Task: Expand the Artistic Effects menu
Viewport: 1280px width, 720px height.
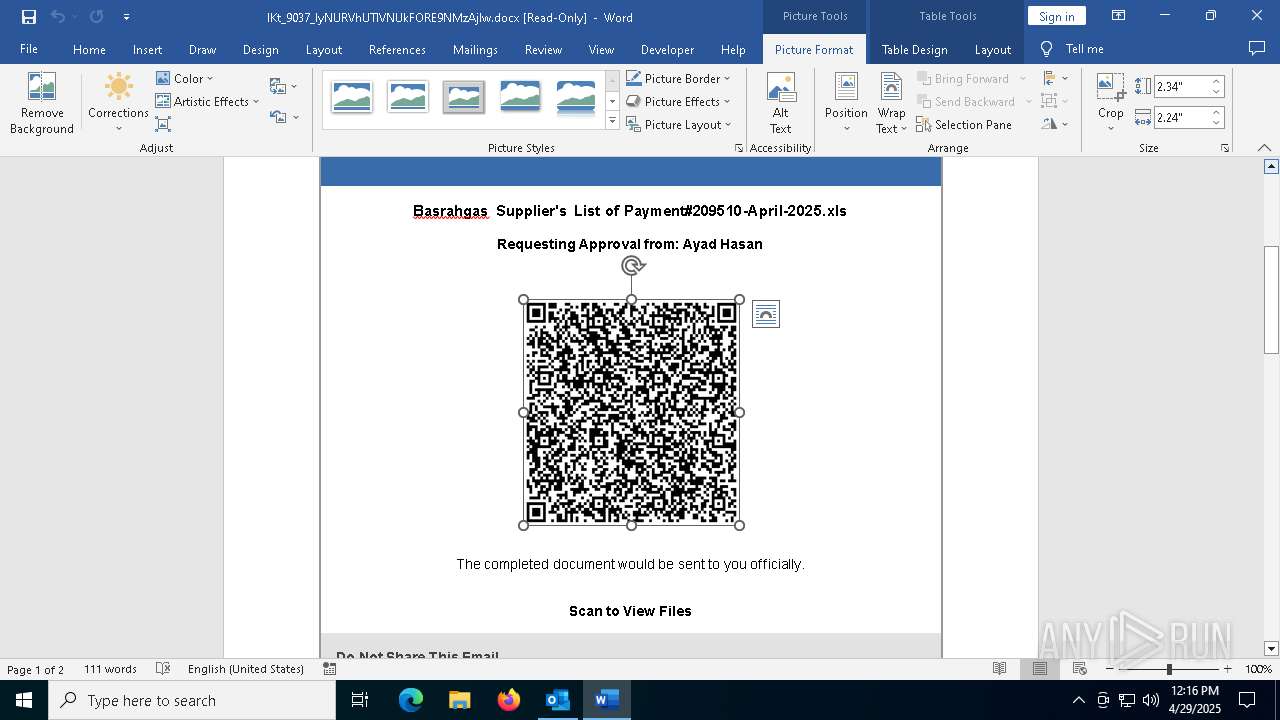Action: pos(207,101)
